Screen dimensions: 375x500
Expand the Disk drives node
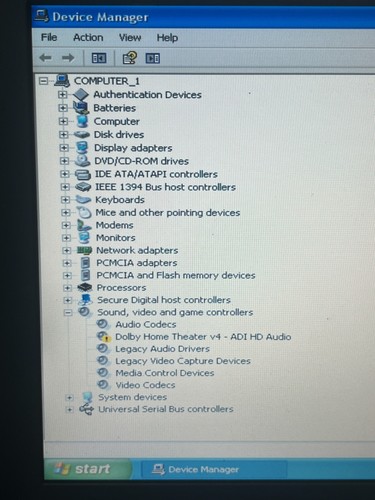point(63,134)
